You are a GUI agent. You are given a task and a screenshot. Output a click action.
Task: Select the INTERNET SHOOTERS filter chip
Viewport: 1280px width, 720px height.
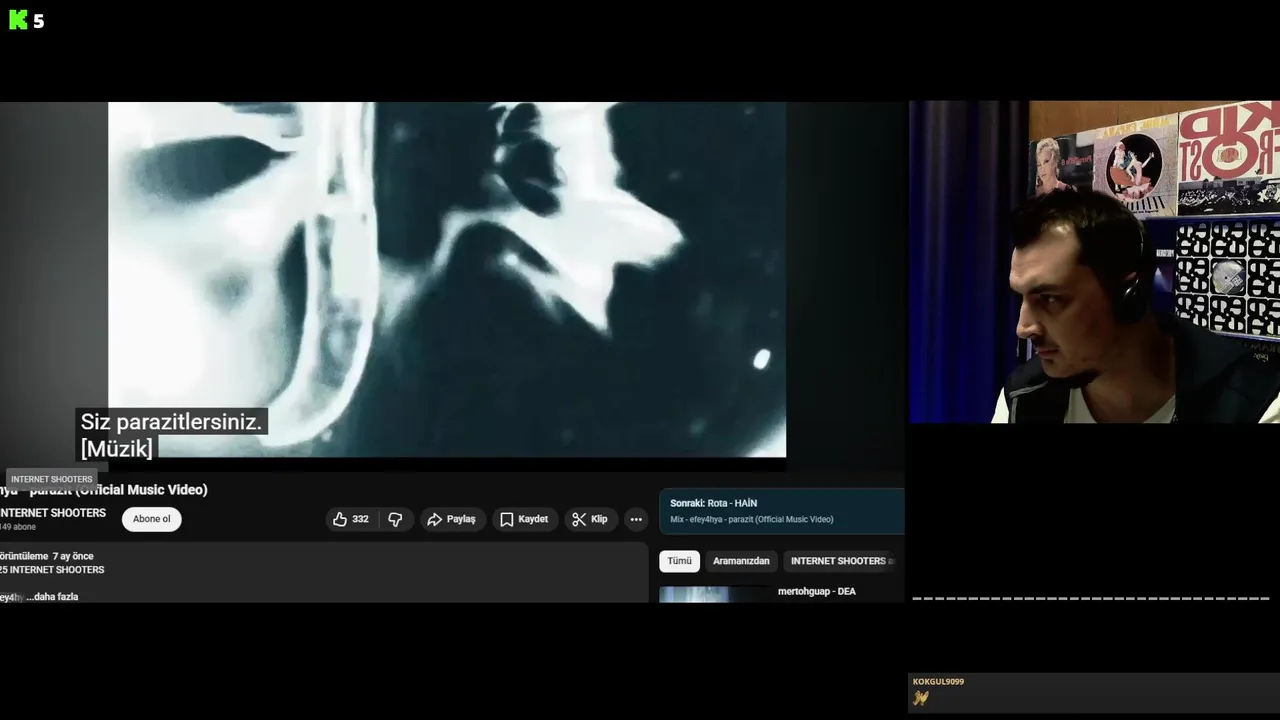pyautogui.click(x=842, y=561)
